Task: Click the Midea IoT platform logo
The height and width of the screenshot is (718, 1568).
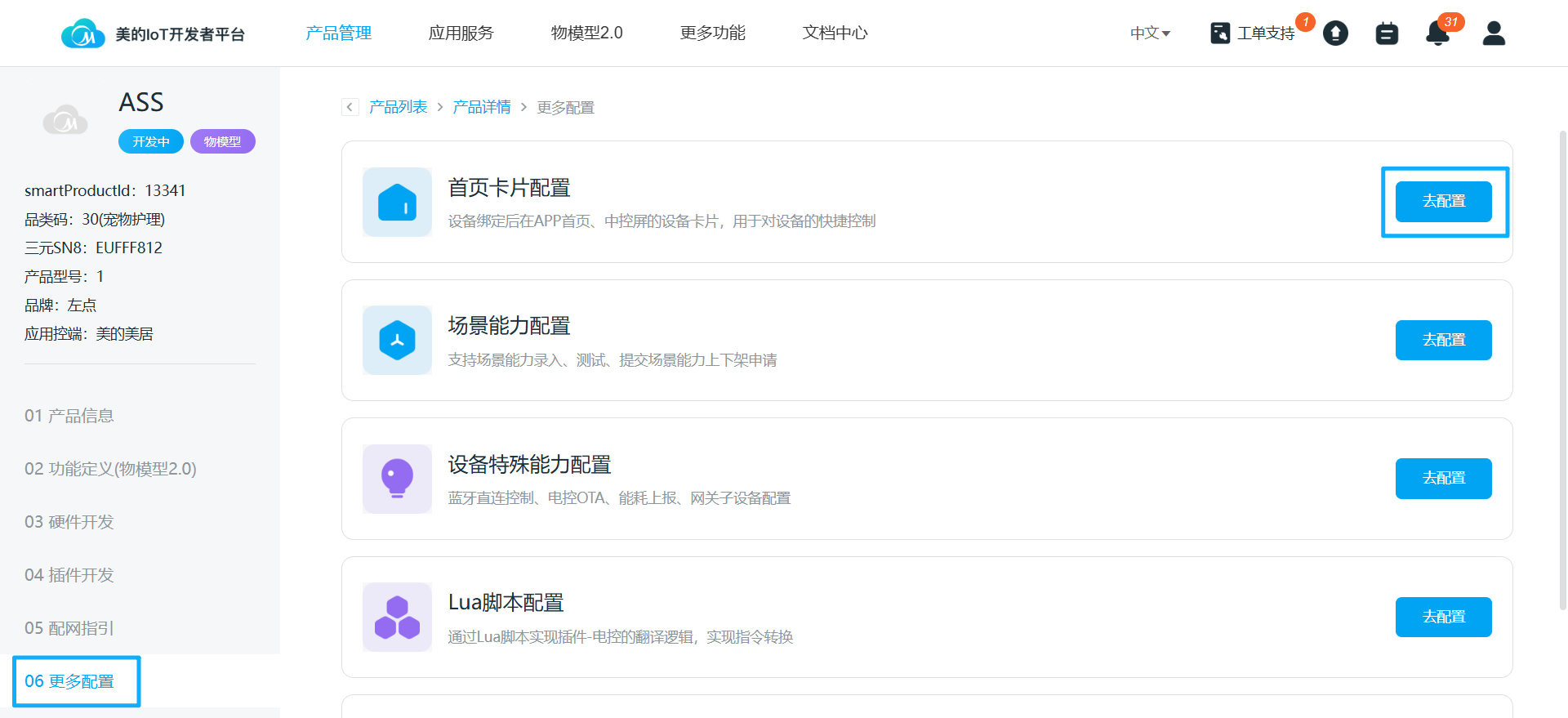Action: 83,33
